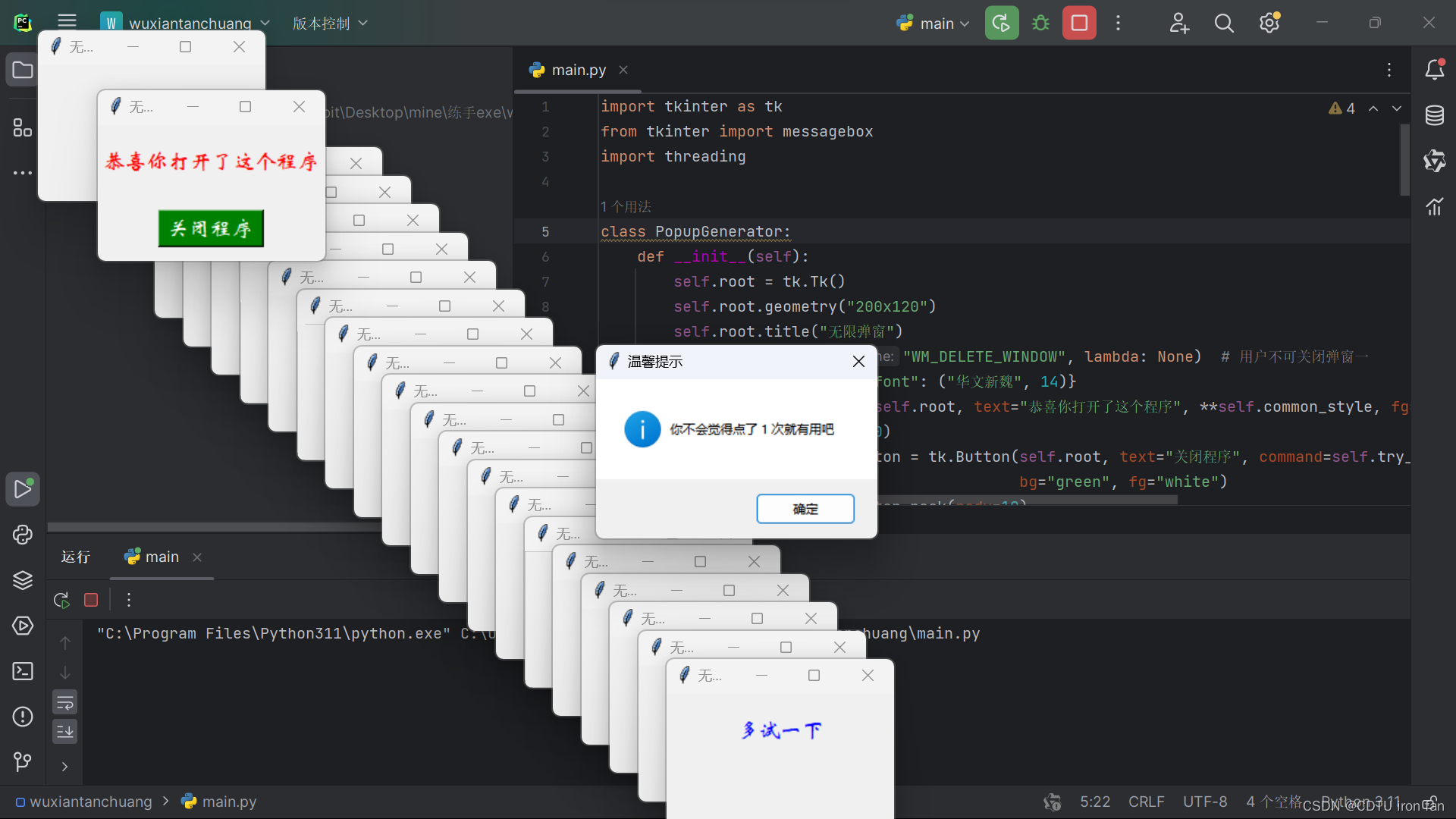This screenshot has width=1456, height=819.
Task: Stop process in Run panel toolbar
Action: [91, 600]
